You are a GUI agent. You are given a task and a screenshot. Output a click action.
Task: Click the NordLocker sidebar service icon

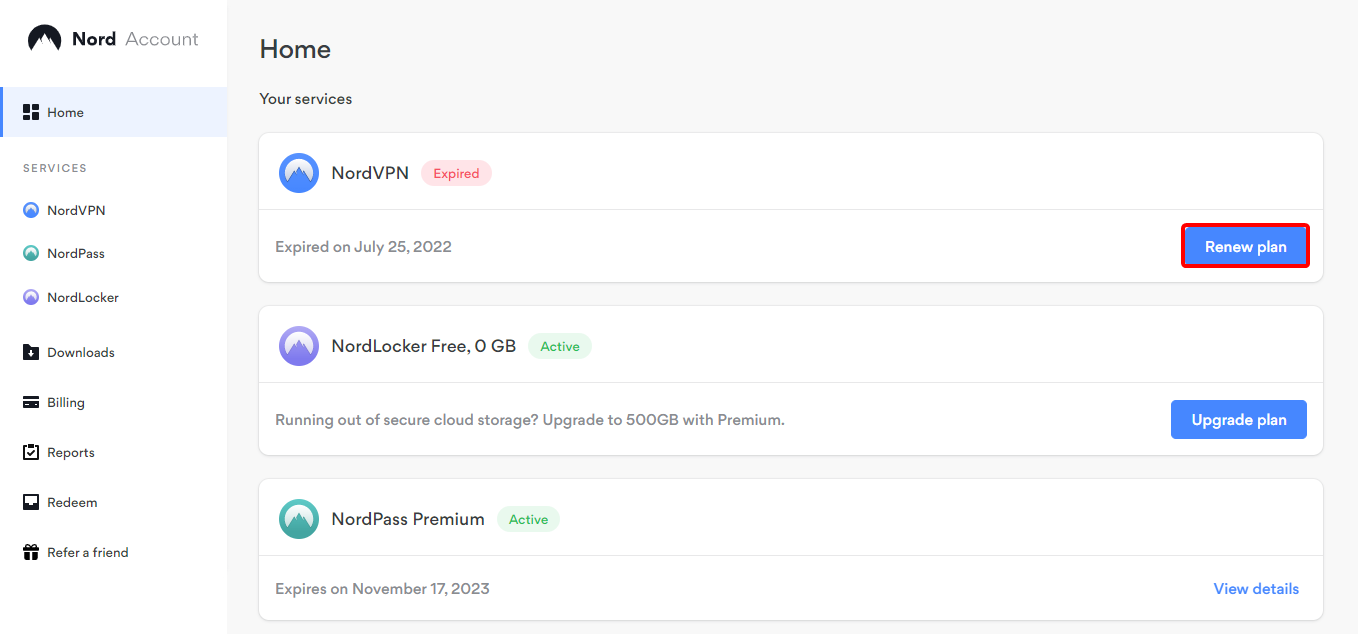tap(31, 298)
